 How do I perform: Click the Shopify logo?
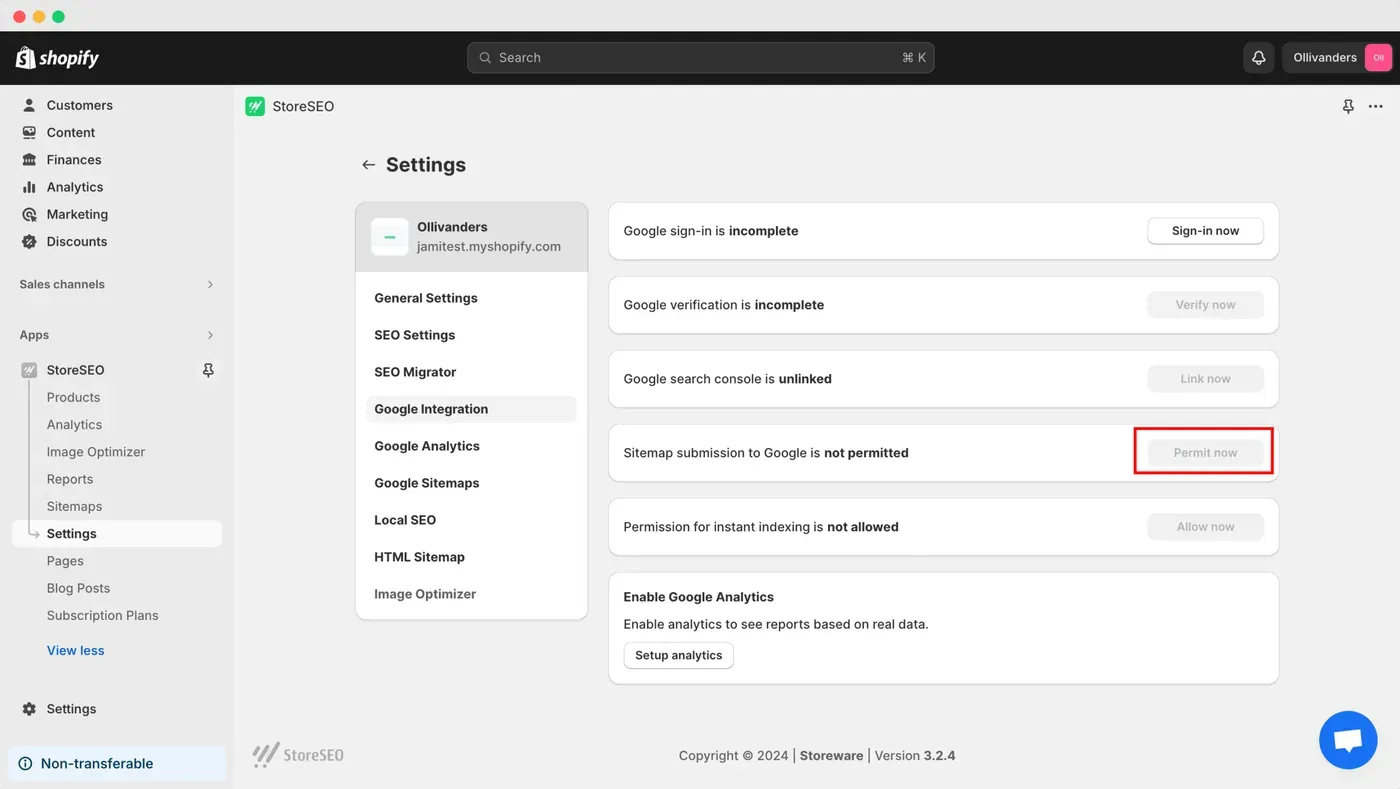tap(57, 58)
